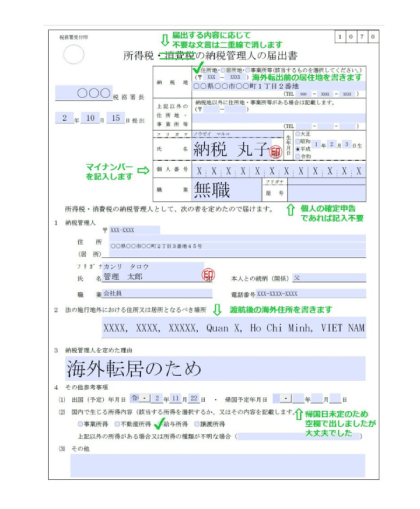This screenshot has width=420, height=509.
Task: Click the 納税地 address field ○○県○○市○○町1丁目2番地
Action: (279, 86)
